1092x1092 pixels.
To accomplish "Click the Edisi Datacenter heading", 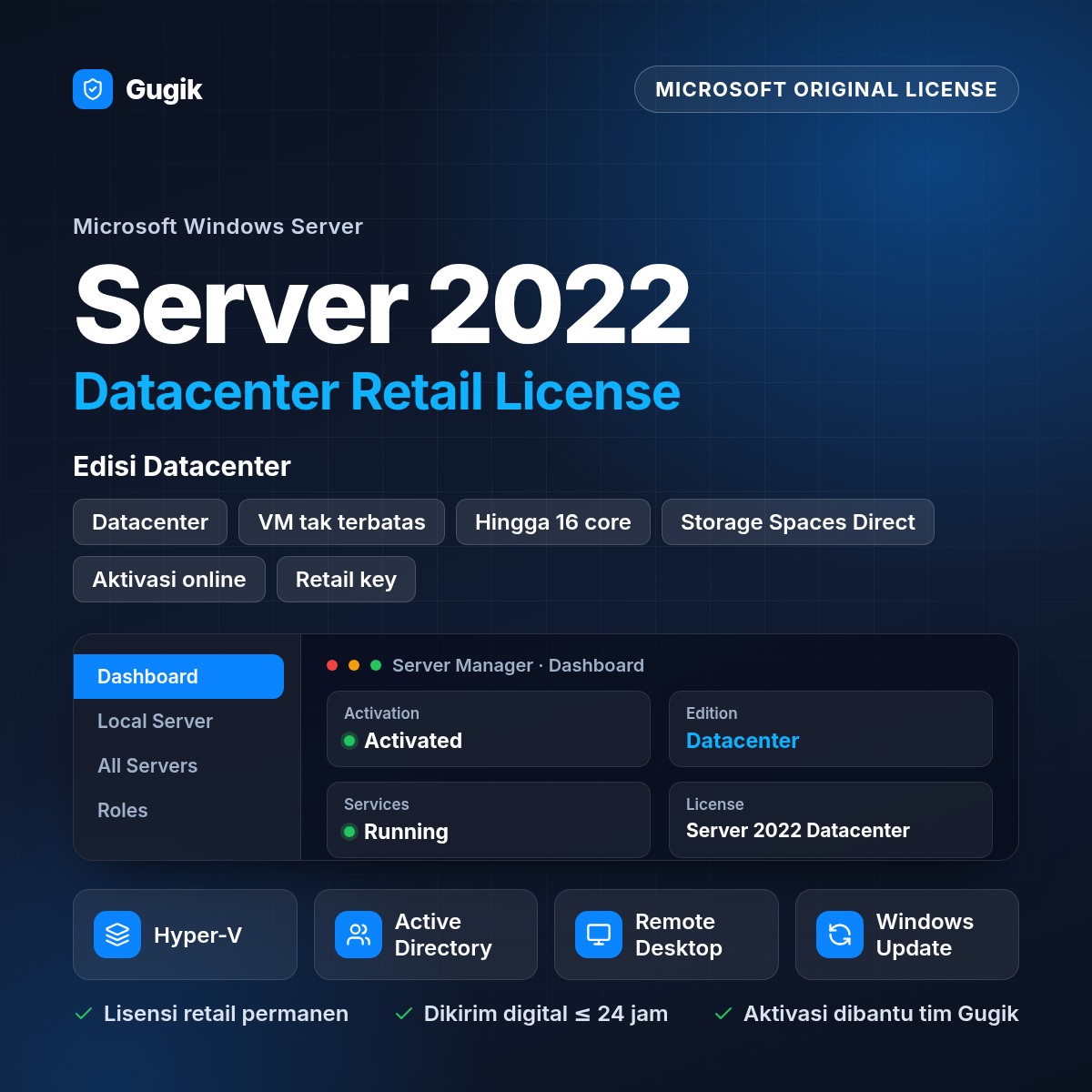I will [182, 466].
